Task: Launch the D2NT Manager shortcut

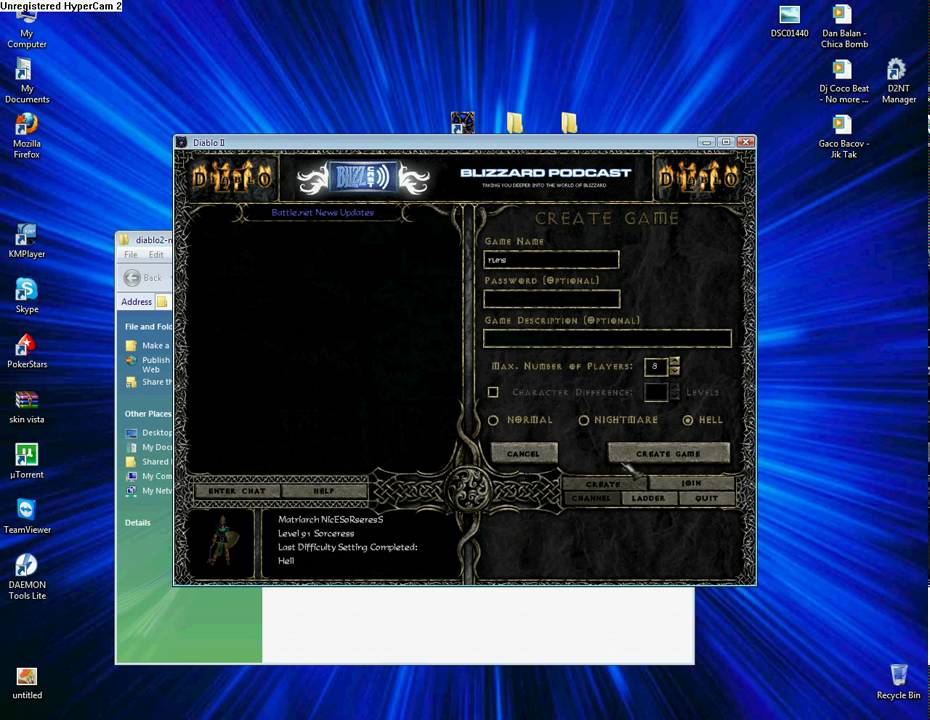Action: click(x=898, y=81)
